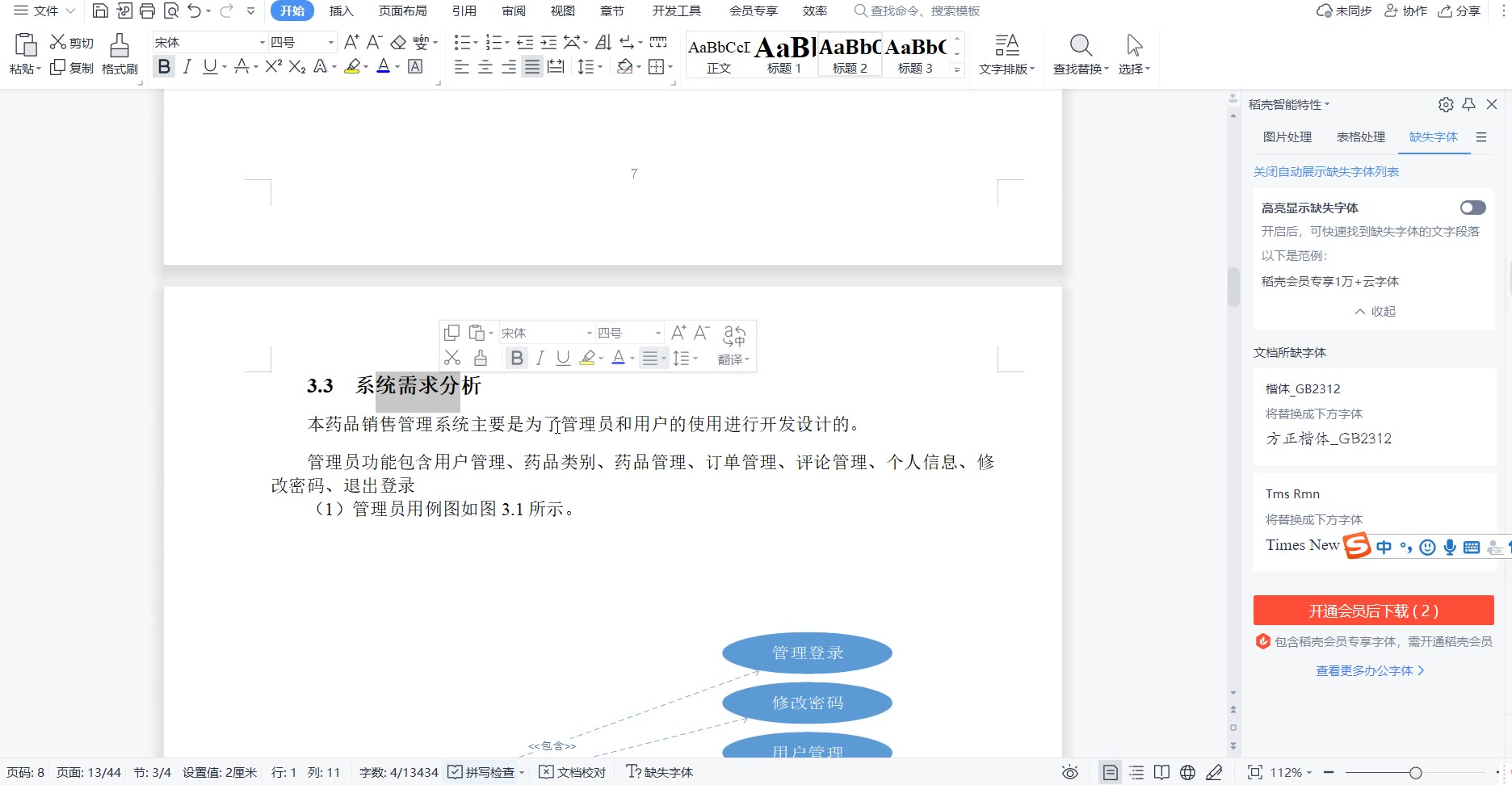Collapse the example section with 收起

[x=1375, y=311]
